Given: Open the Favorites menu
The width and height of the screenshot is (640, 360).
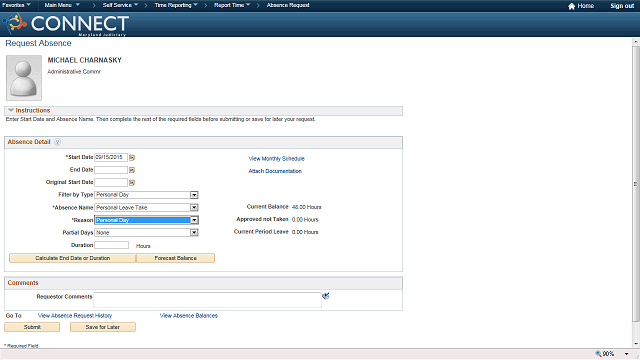Looking at the screenshot, I should click(x=16, y=5).
